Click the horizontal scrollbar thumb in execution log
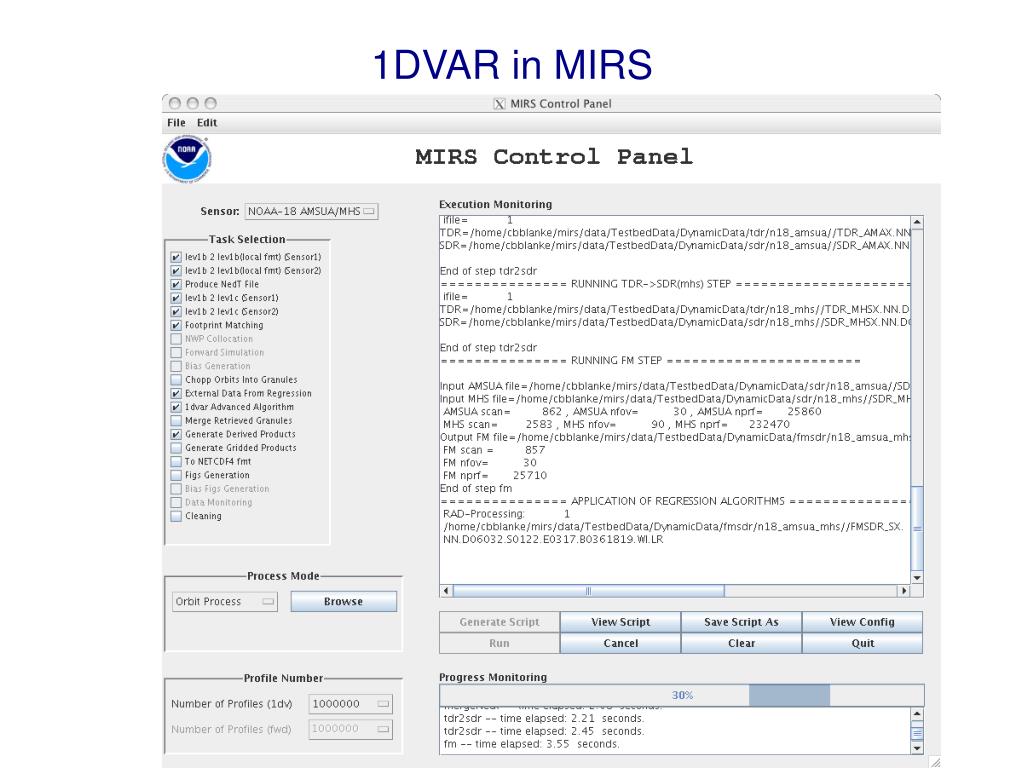Screen dimensions: 1024x768 point(588,591)
